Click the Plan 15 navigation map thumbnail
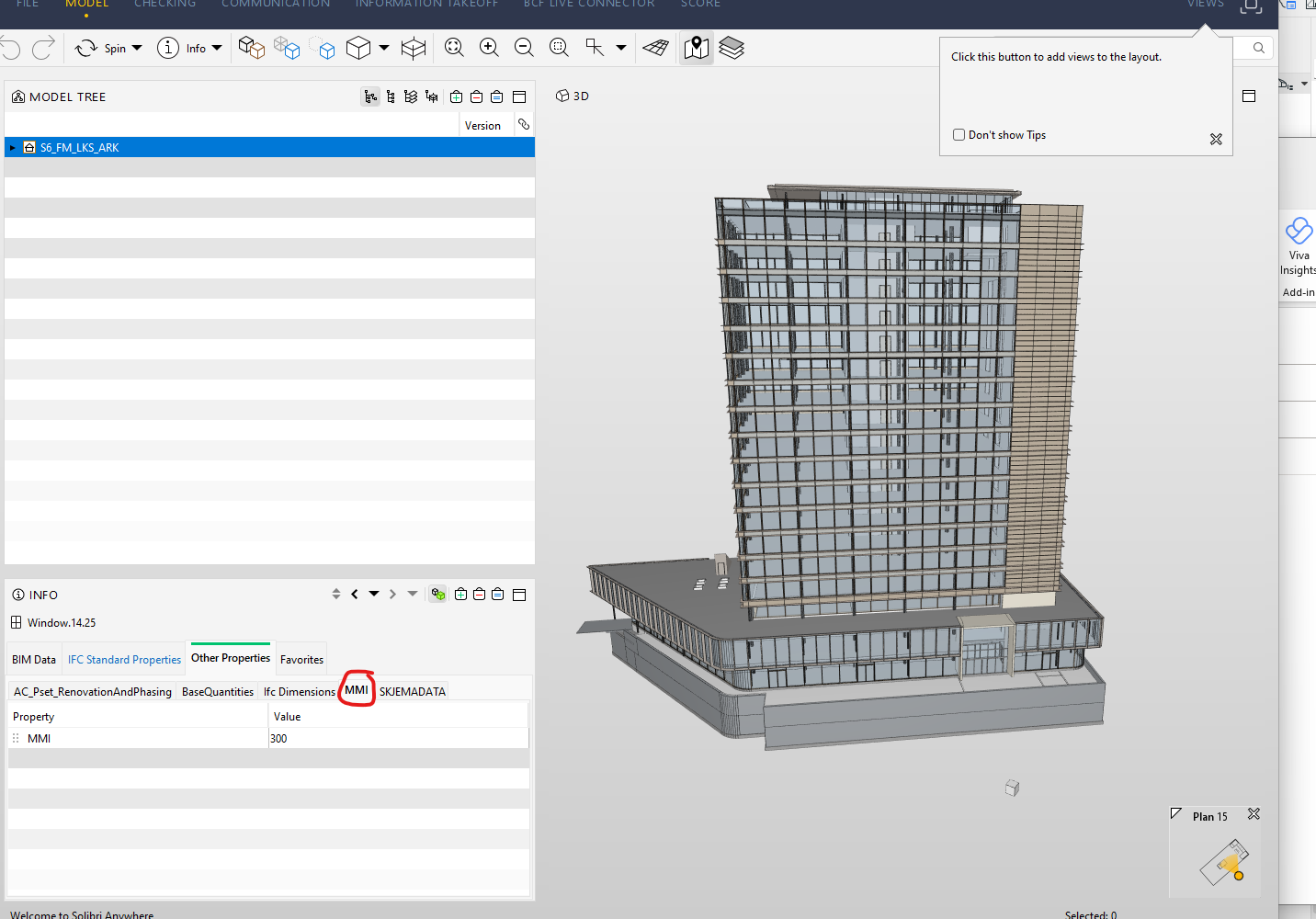 tap(1223, 863)
